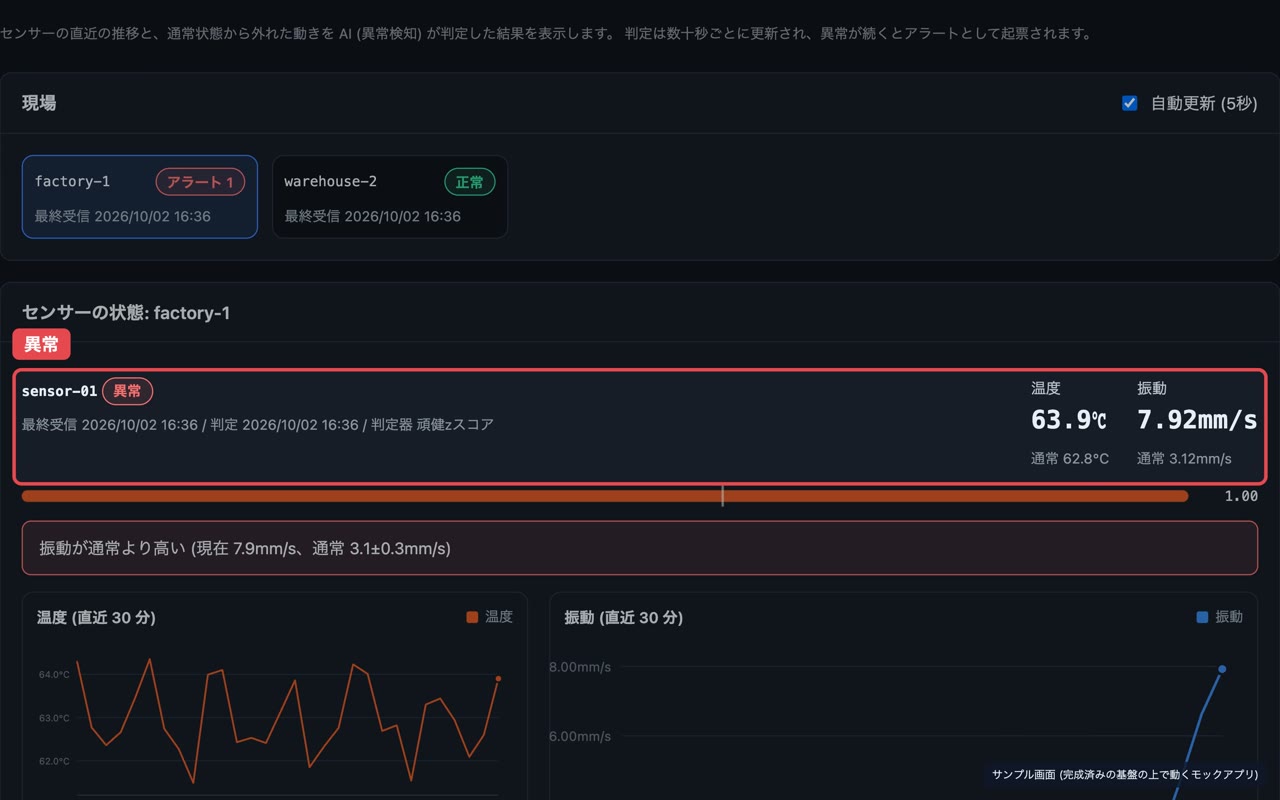Click the 63.9℃ temperature reading
This screenshot has width=1280, height=800.
click(x=1069, y=420)
